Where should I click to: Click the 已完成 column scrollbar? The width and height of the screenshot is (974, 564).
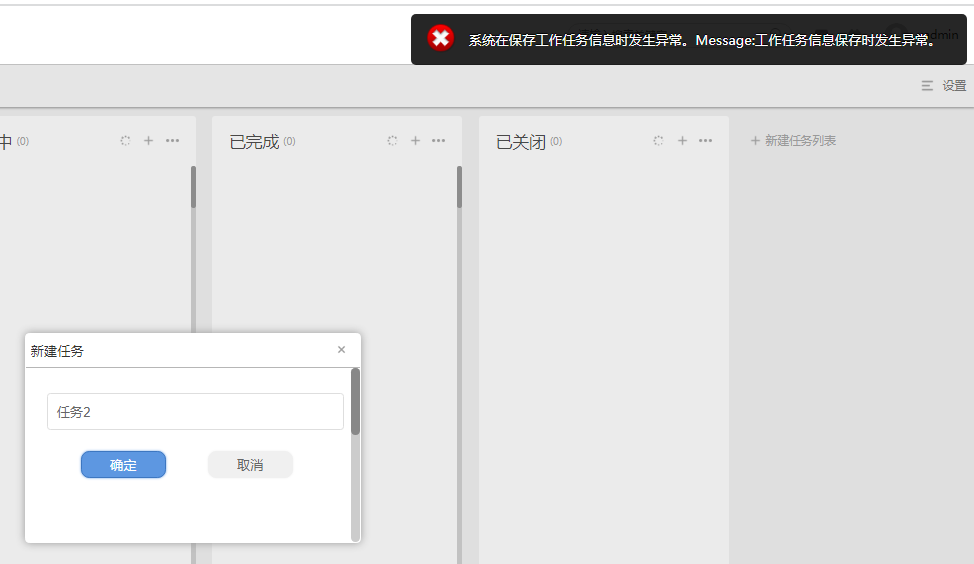click(459, 187)
